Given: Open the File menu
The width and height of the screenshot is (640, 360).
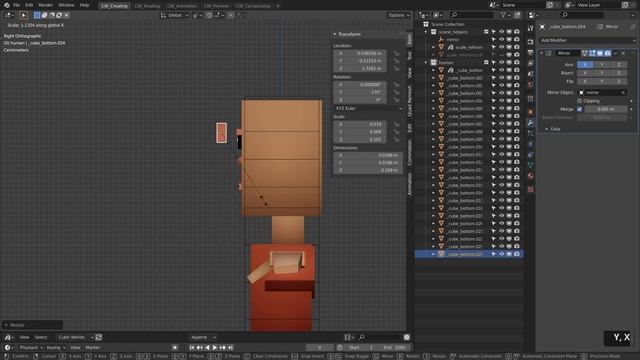Looking at the screenshot, I should [x=16, y=5].
